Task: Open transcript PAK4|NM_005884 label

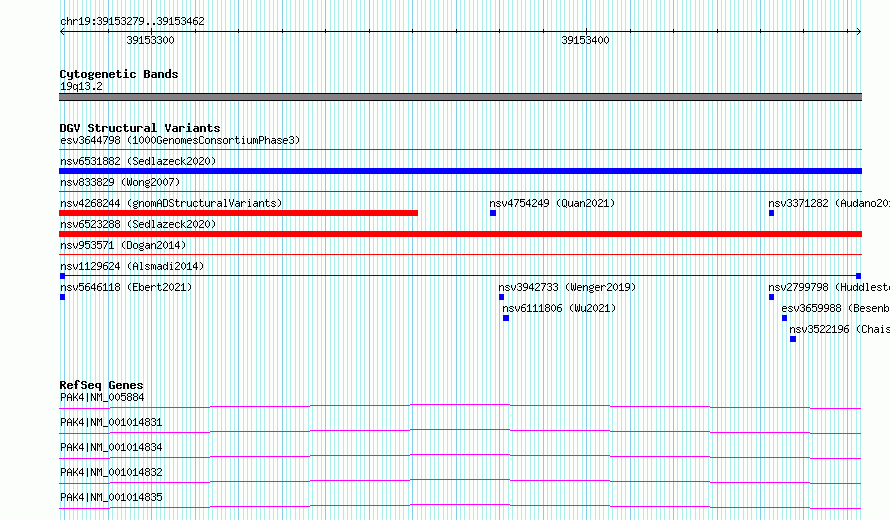Action: pyautogui.click(x=102, y=397)
